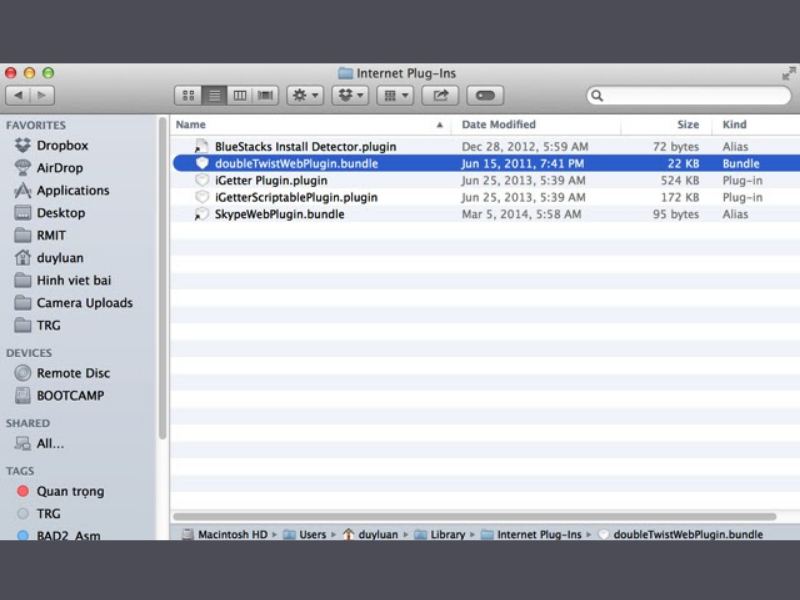The height and width of the screenshot is (600, 800).
Task: Click the 524 KB size value
Action: pos(680,180)
